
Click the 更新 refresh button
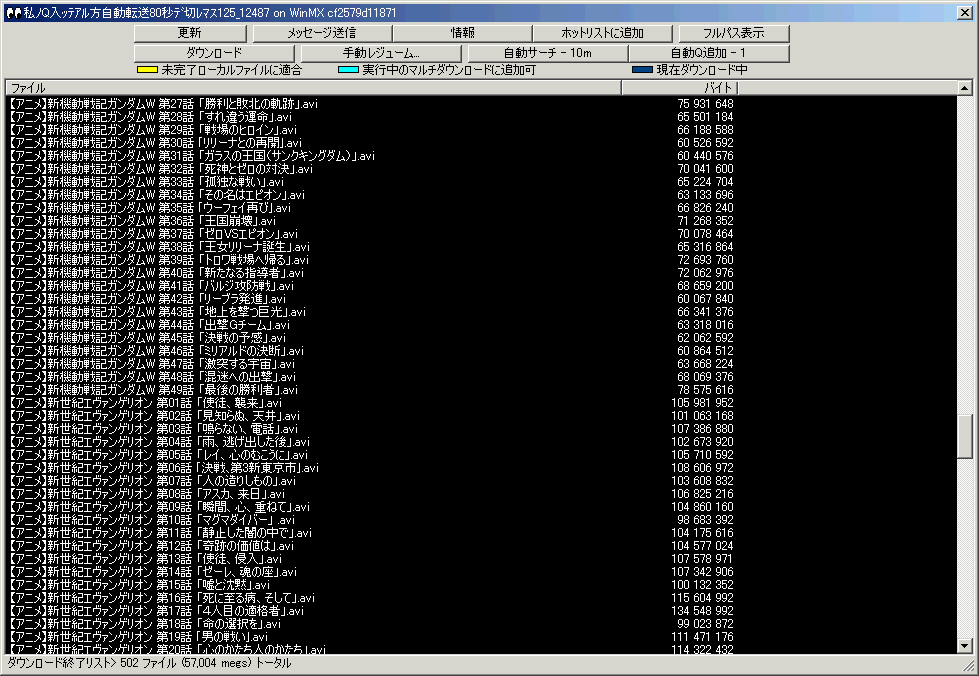click(x=189, y=33)
